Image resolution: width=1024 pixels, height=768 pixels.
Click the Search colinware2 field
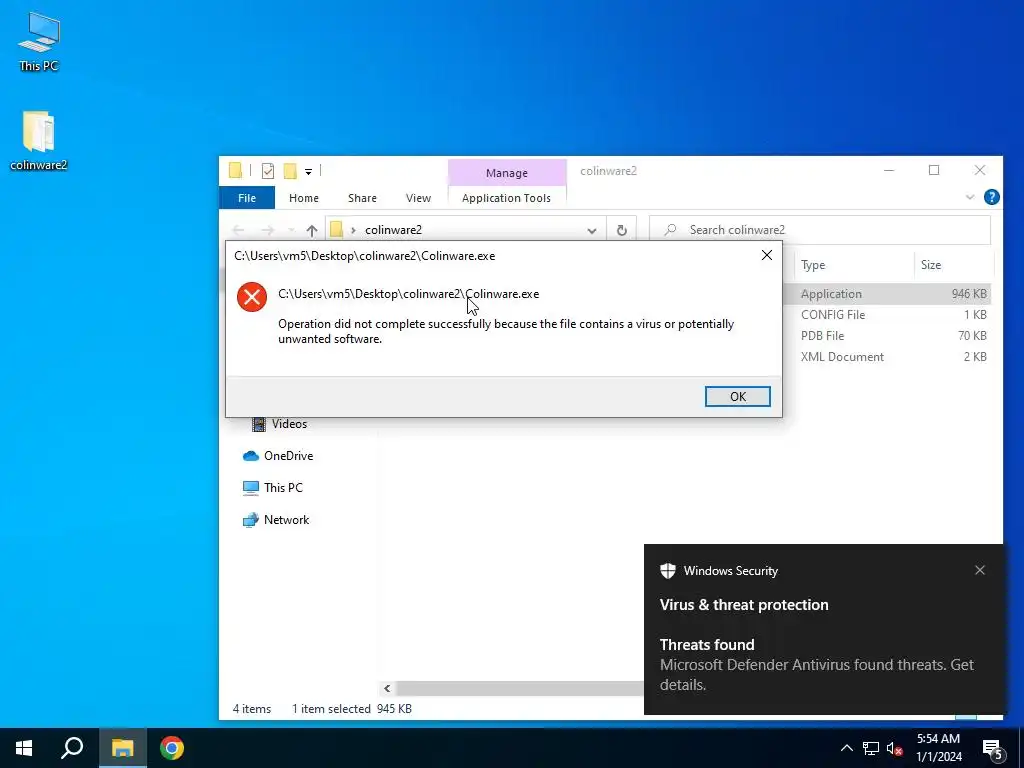point(820,230)
